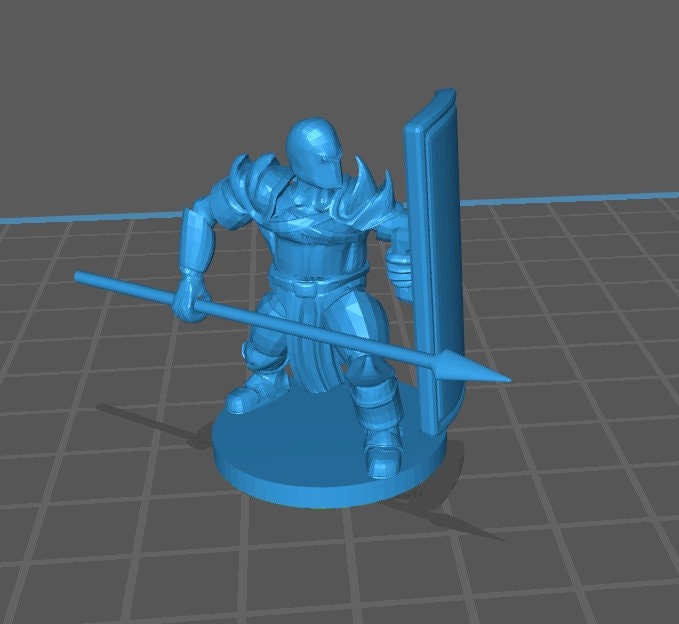Click the boot under the spear arm

(x=245, y=397)
